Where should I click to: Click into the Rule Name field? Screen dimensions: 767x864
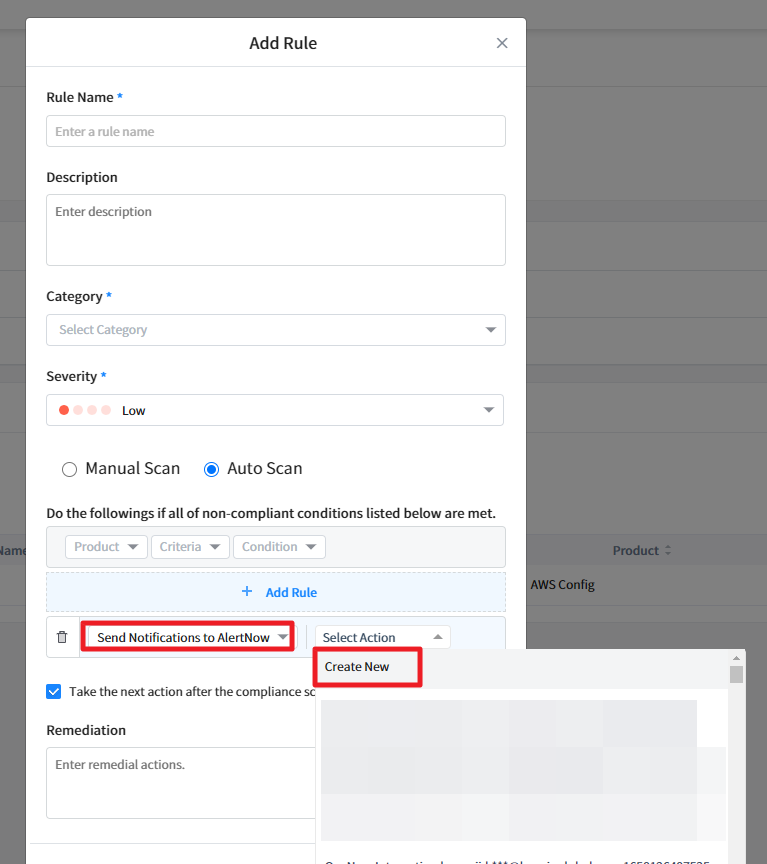(275, 132)
